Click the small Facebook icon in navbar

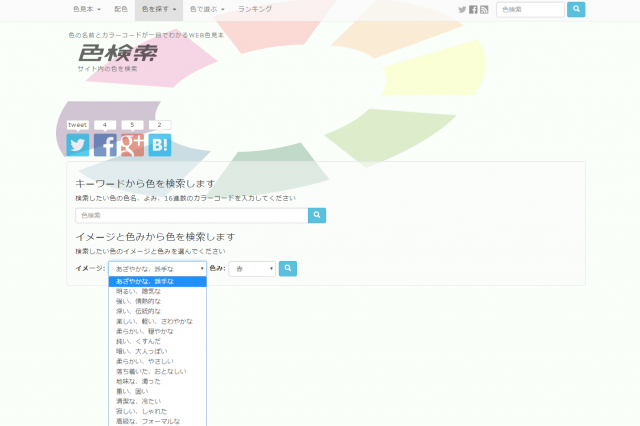[473, 9]
